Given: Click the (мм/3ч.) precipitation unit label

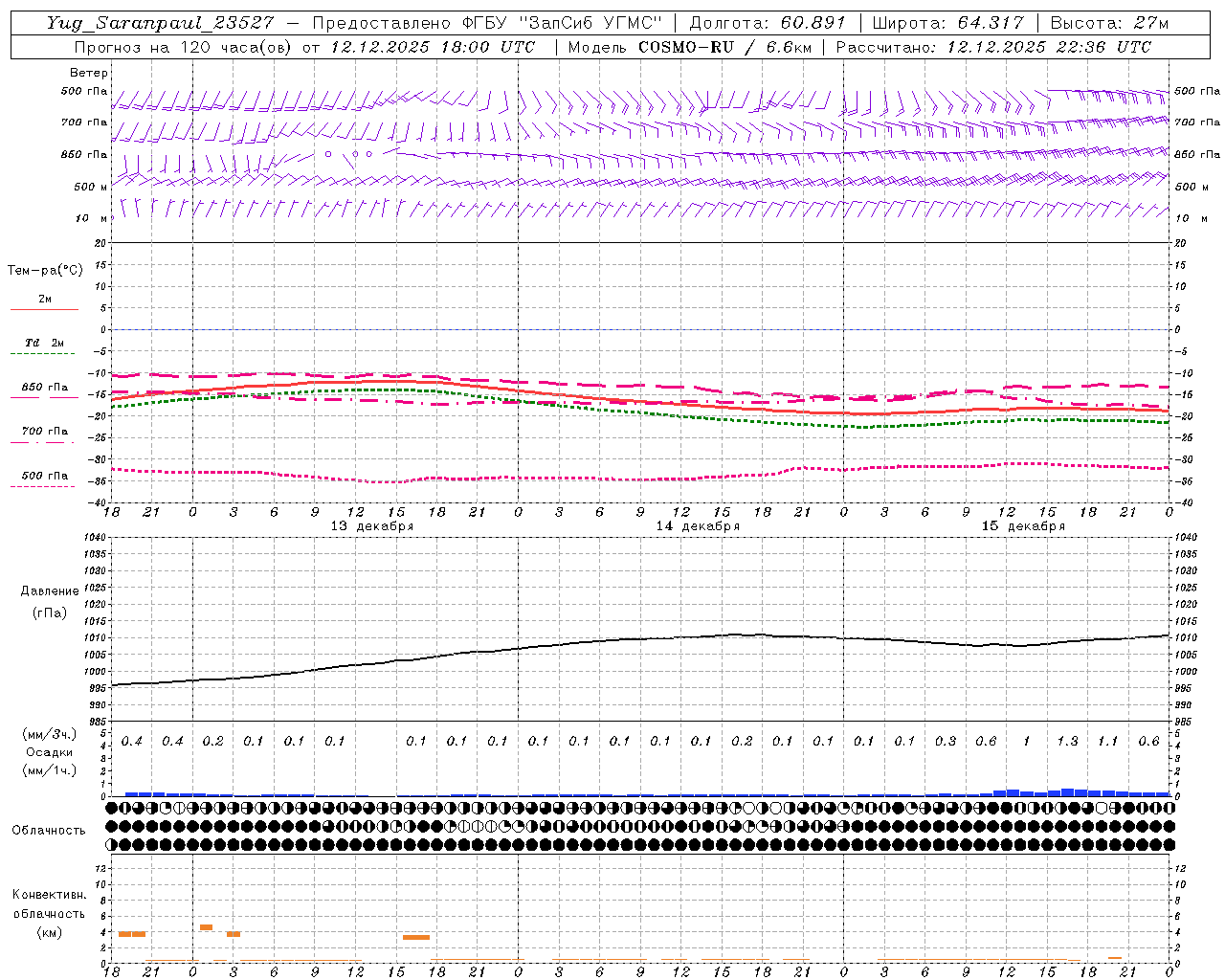Looking at the screenshot, I should pyautogui.click(x=50, y=735).
